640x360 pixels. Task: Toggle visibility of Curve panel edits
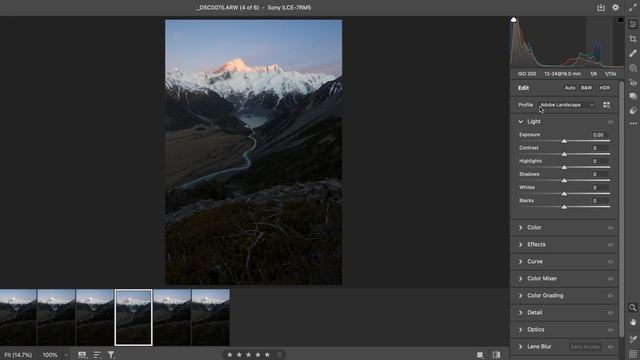[x=610, y=262]
